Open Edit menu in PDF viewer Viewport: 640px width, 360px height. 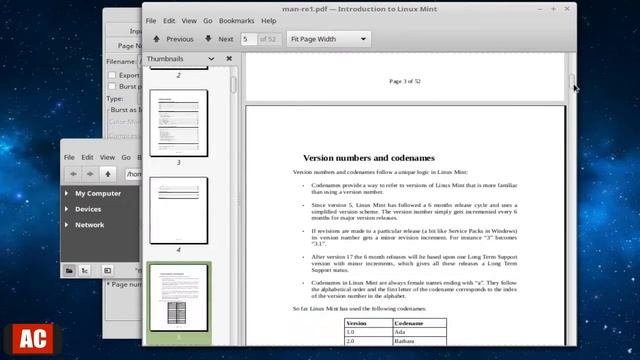pyautogui.click(x=169, y=21)
